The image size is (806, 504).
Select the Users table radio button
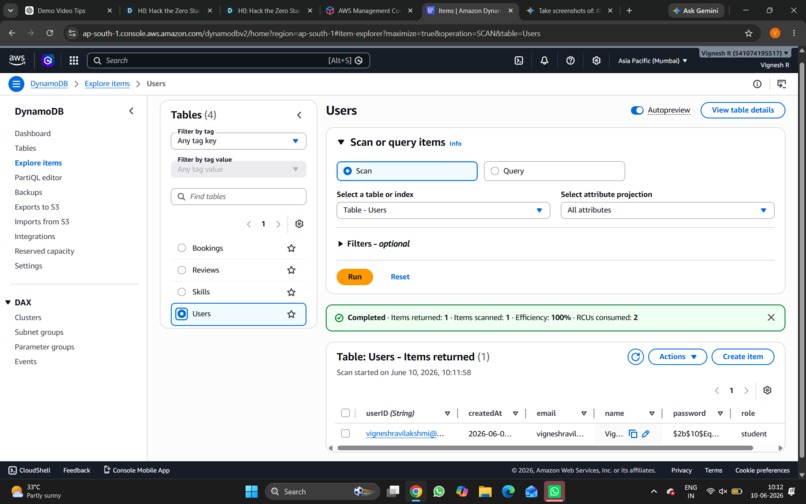181,314
